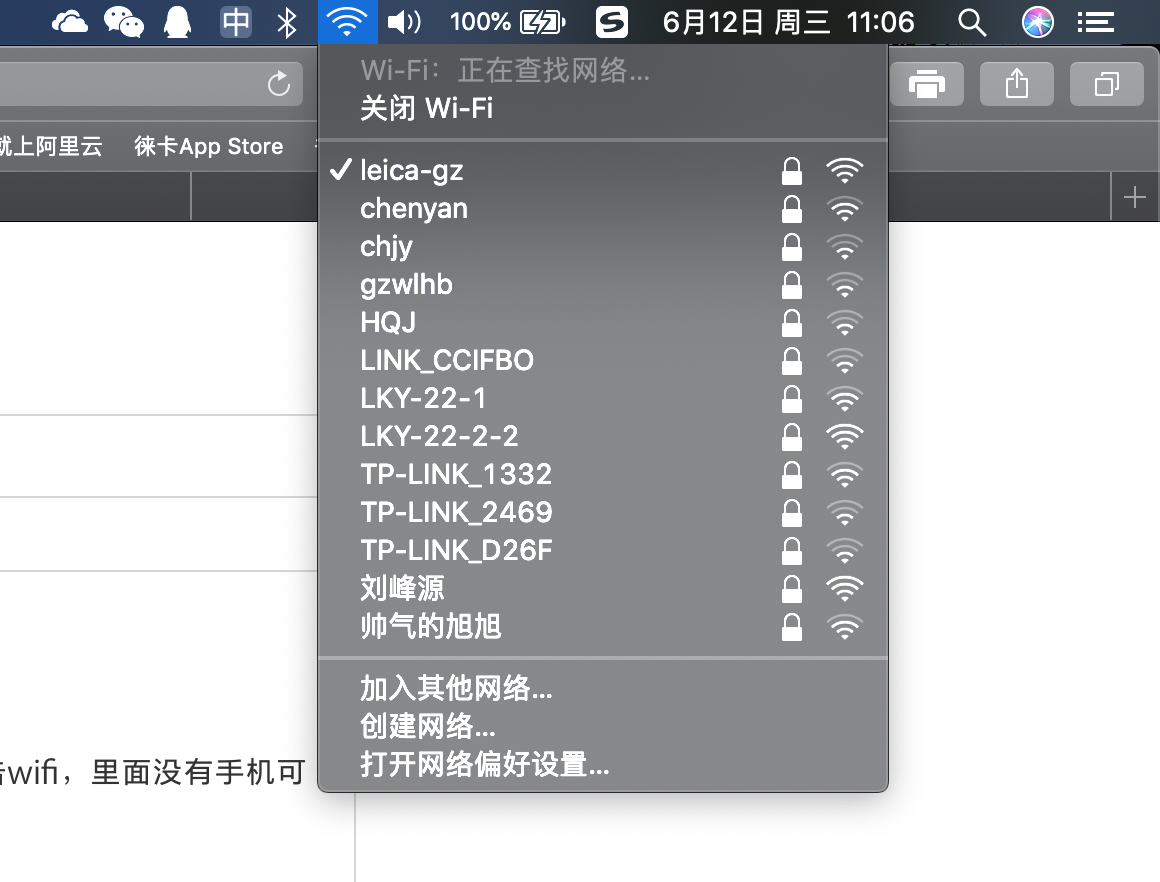Open the Sogou input S icon

pyautogui.click(x=612, y=22)
